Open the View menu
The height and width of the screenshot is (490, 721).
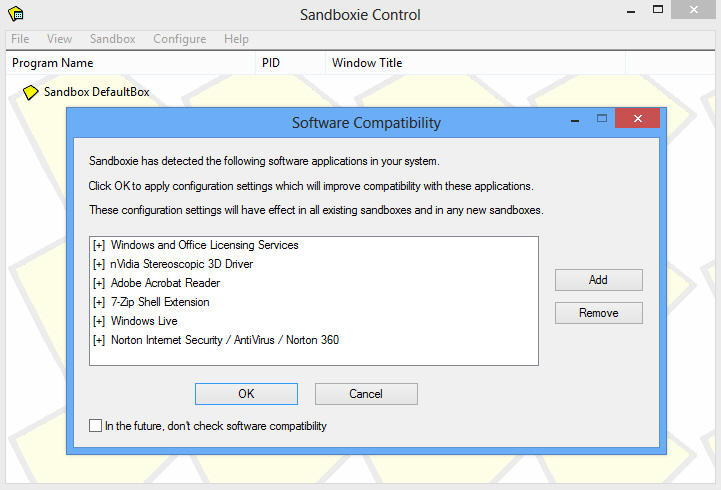click(x=59, y=39)
